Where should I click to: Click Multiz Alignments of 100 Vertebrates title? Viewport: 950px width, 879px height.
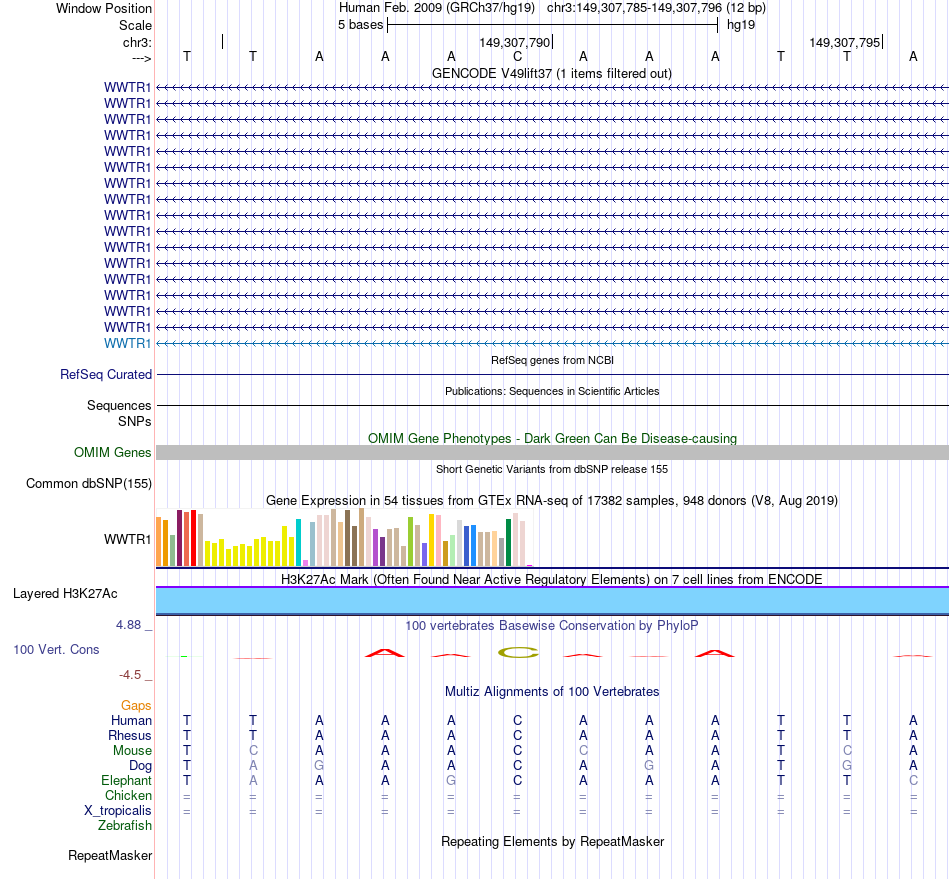click(552, 691)
